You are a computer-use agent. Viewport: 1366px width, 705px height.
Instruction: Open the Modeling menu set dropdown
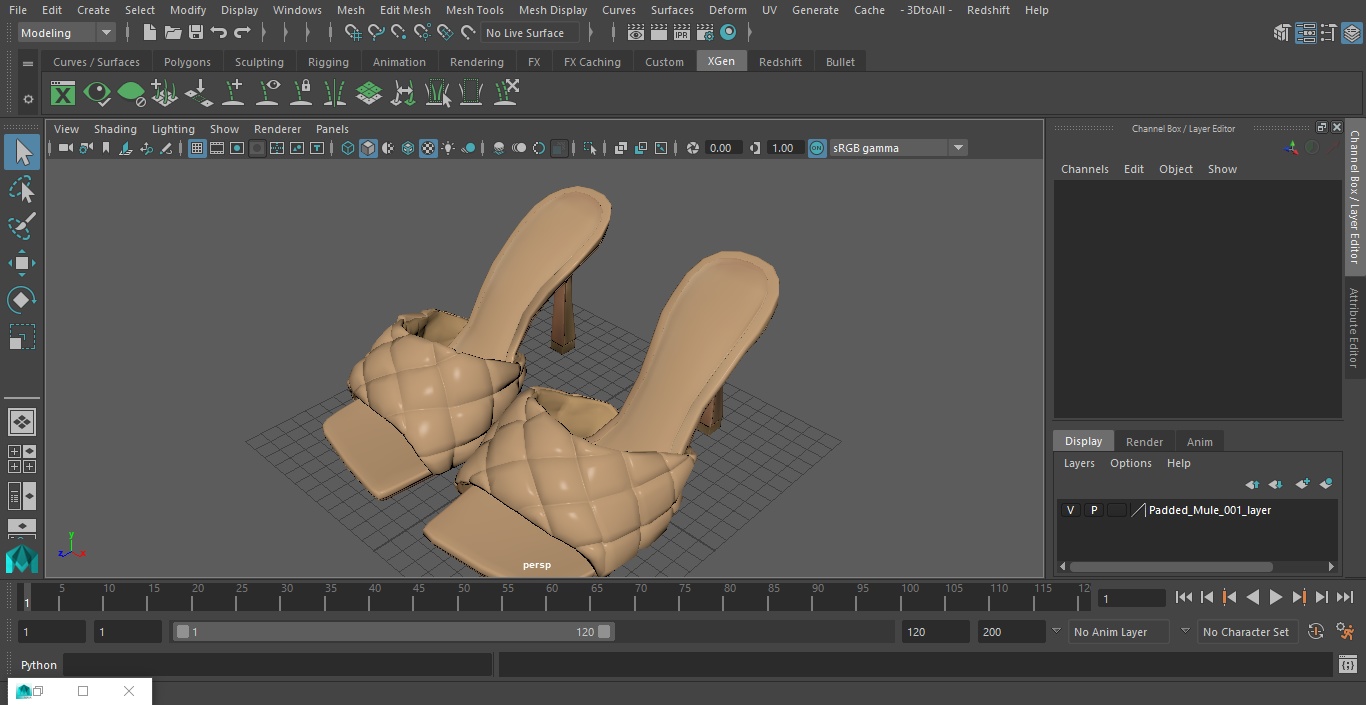tap(67, 33)
